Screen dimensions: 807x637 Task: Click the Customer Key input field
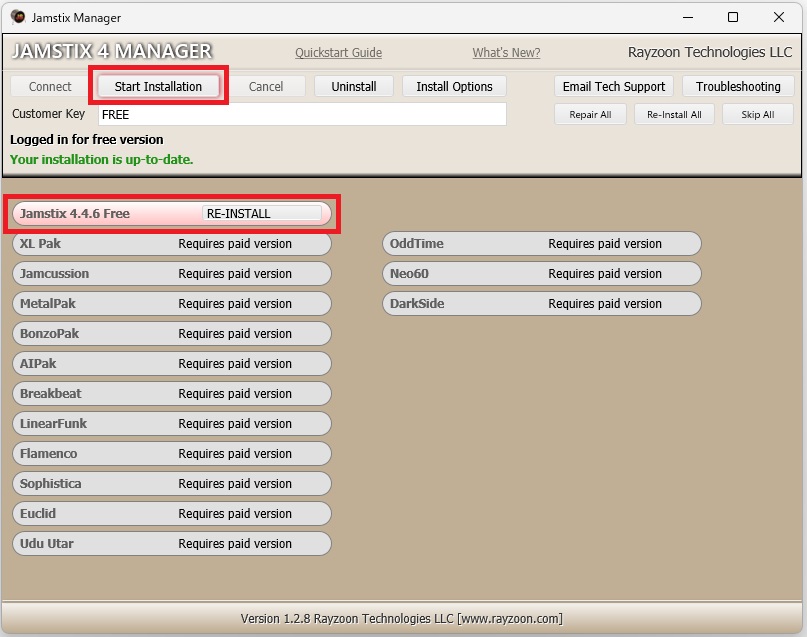(302, 115)
